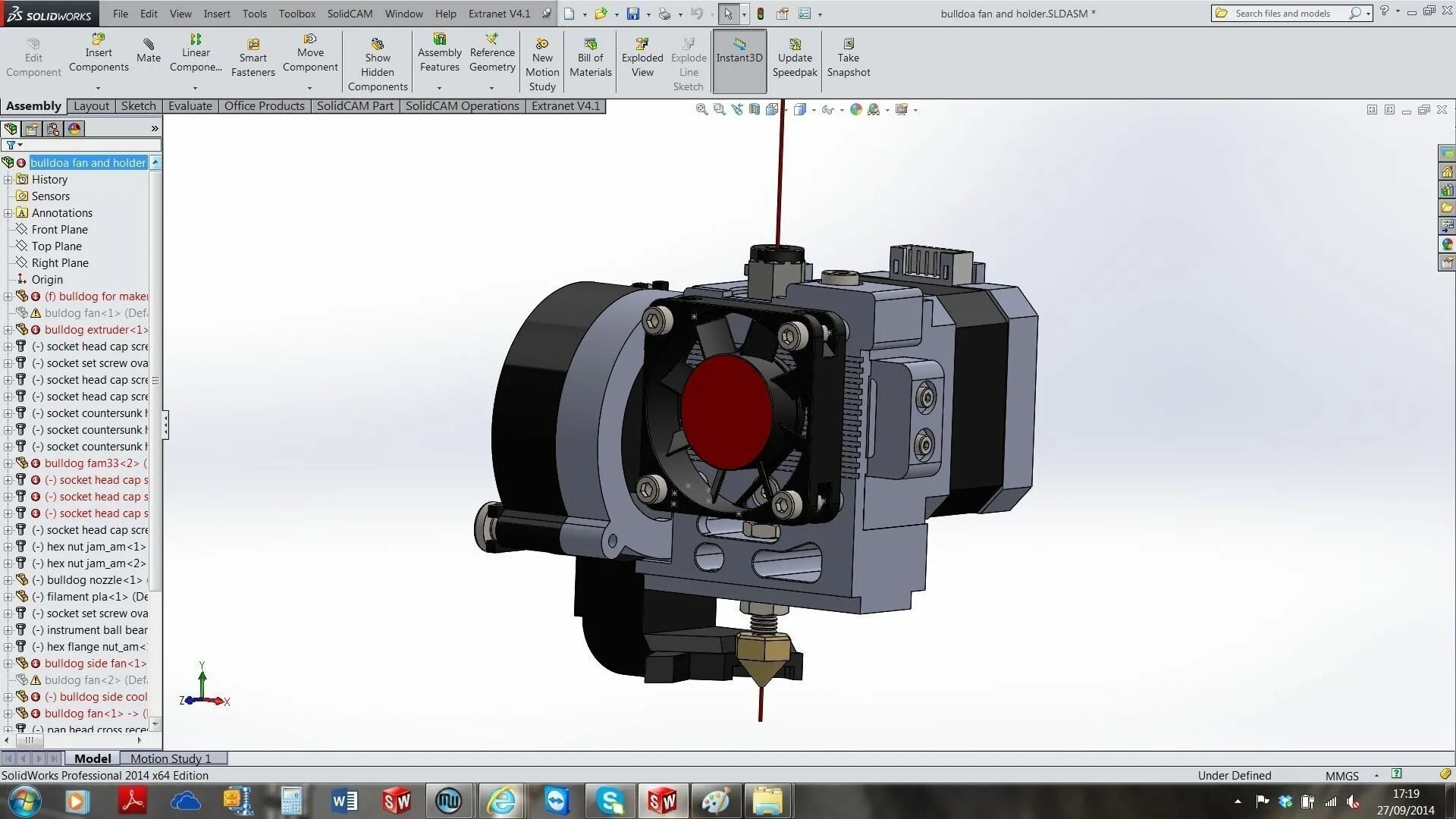
Task: Open Insert Components dropdown arrow
Action: click(x=98, y=88)
